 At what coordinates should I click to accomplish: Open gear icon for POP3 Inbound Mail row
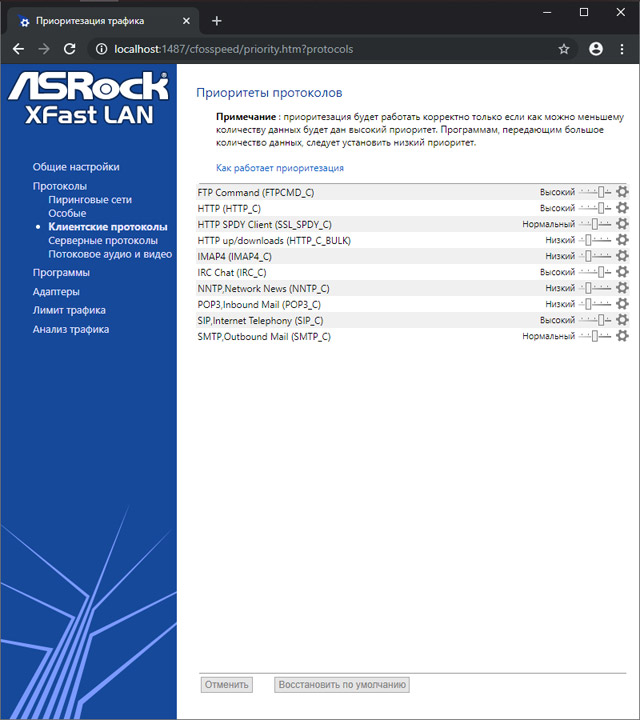click(x=622, y=304)
